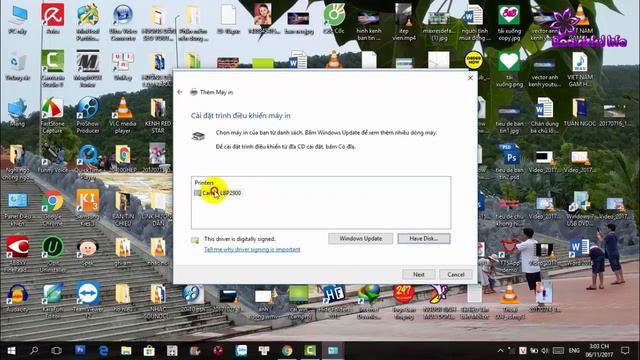Screen dimensions: 640x360
Task: Open the NHAC SOUNDCL folder on desktop
Action: (x=158, y=300)
